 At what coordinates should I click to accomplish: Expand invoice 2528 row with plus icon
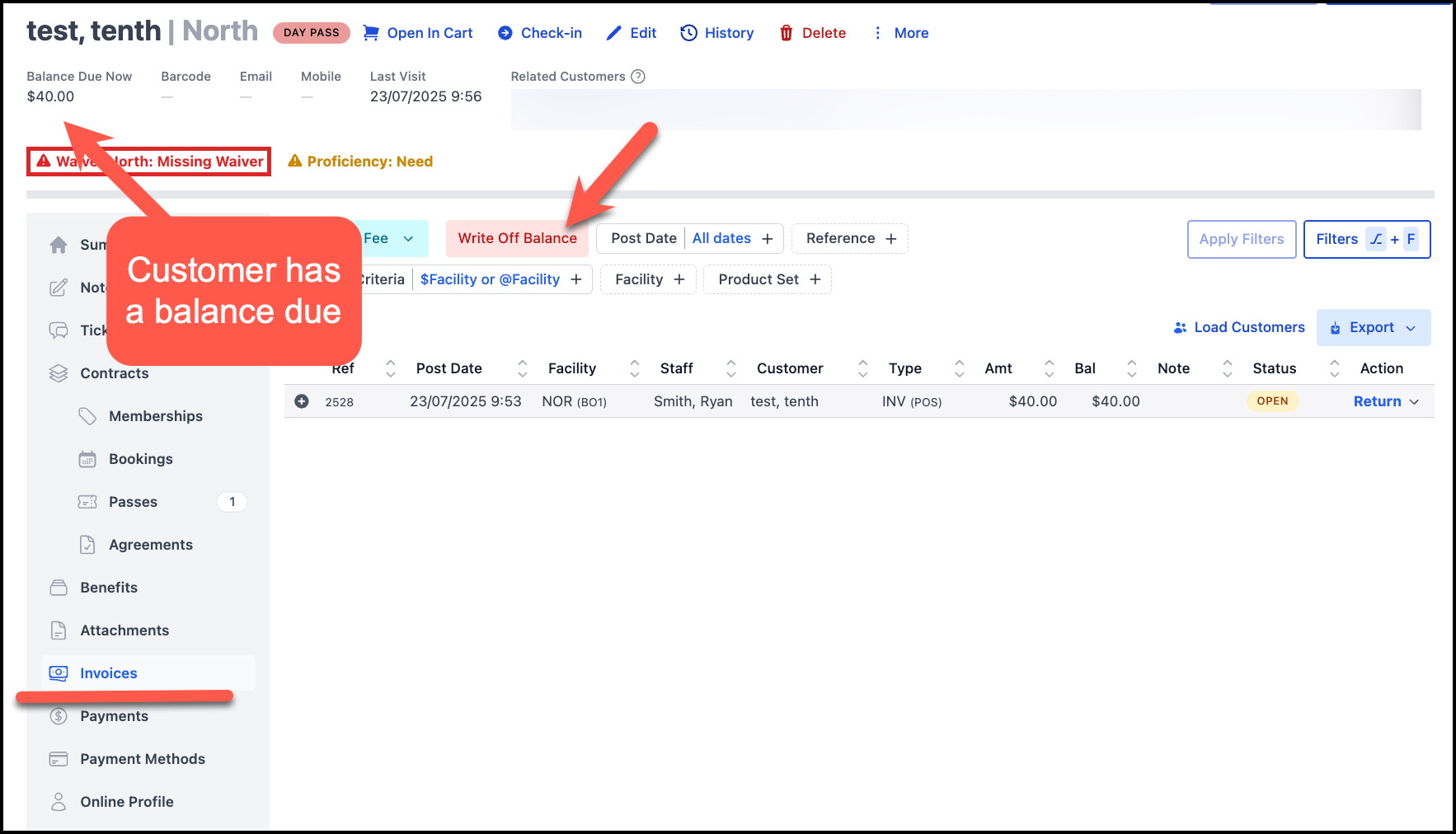click(x=302, y=401)
